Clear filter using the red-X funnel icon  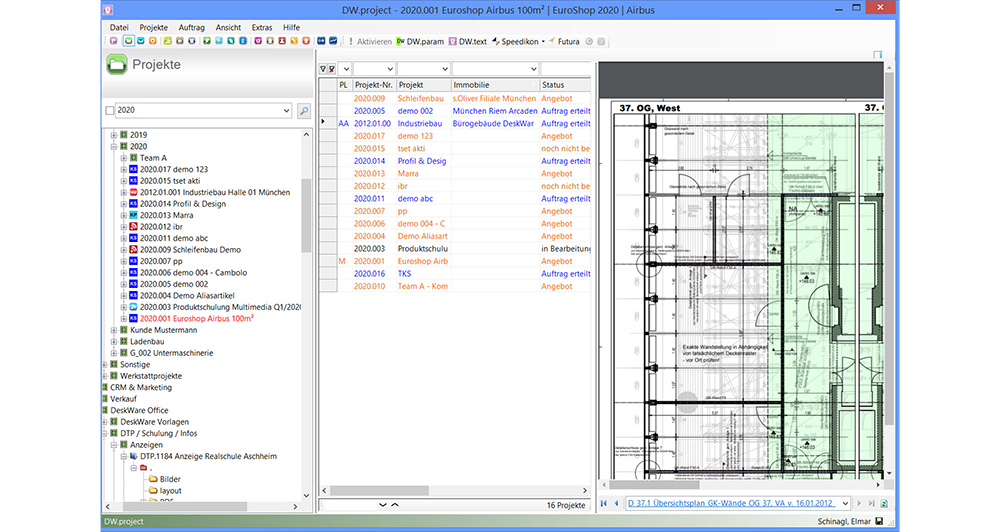pos(331,69)
